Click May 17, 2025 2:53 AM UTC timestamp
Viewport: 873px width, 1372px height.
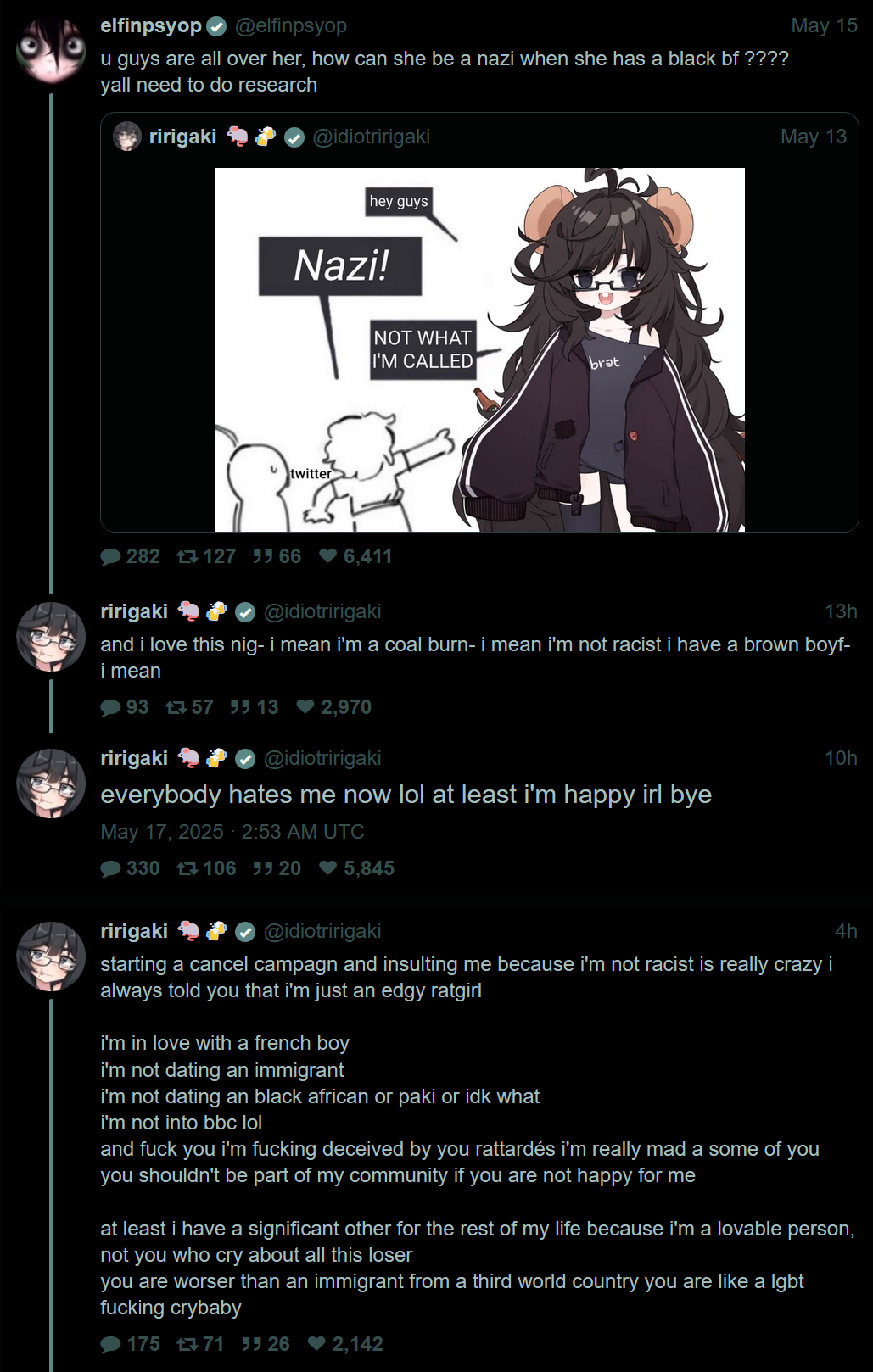232,832
